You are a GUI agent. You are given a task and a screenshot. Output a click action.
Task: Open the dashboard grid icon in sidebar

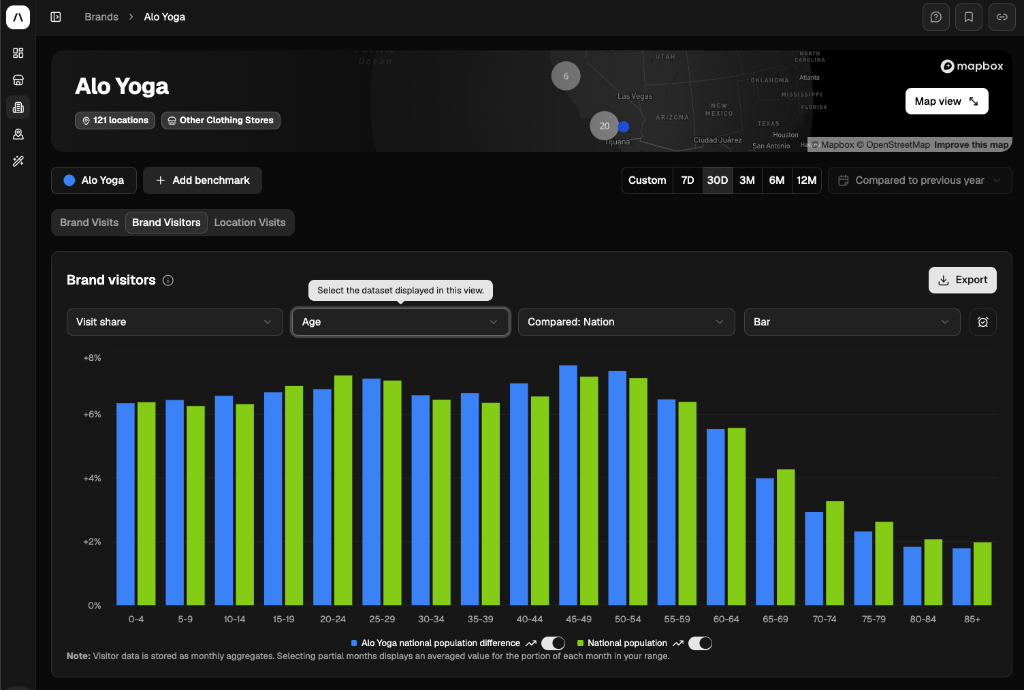[x=18, y=53]
